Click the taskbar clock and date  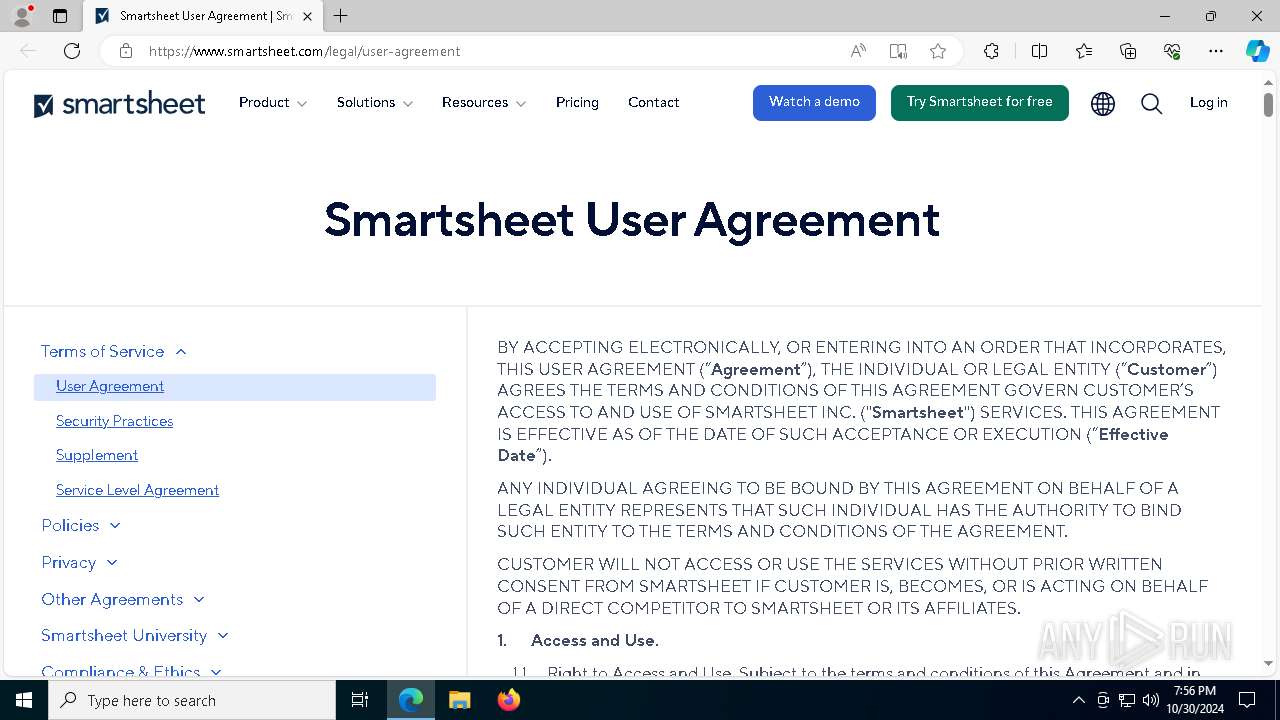(1195, 700)
